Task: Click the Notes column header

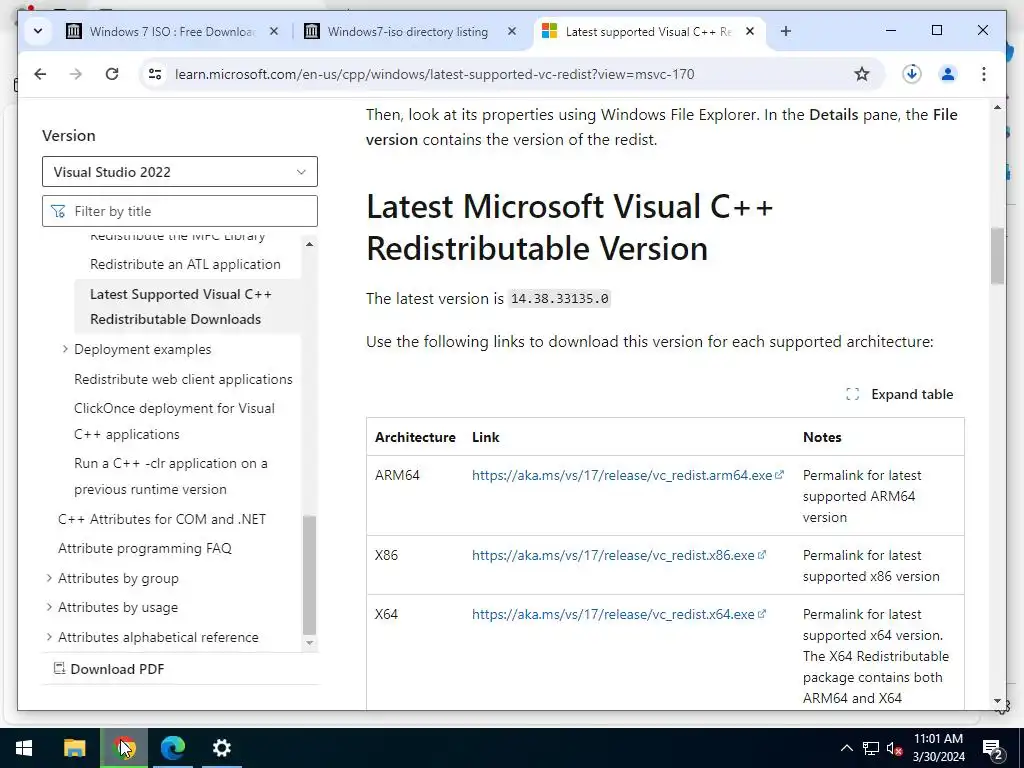Action: tap(822, 438)
